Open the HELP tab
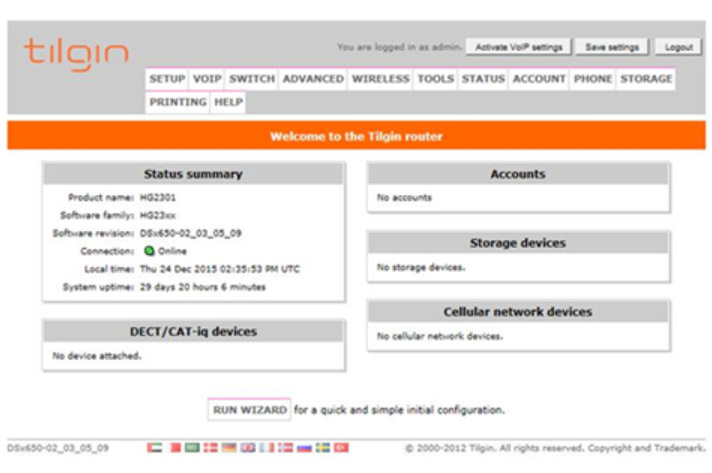Image resolution: width=712 pixels, height=473 pixels. pyautogui.click(x=228, y=102)
